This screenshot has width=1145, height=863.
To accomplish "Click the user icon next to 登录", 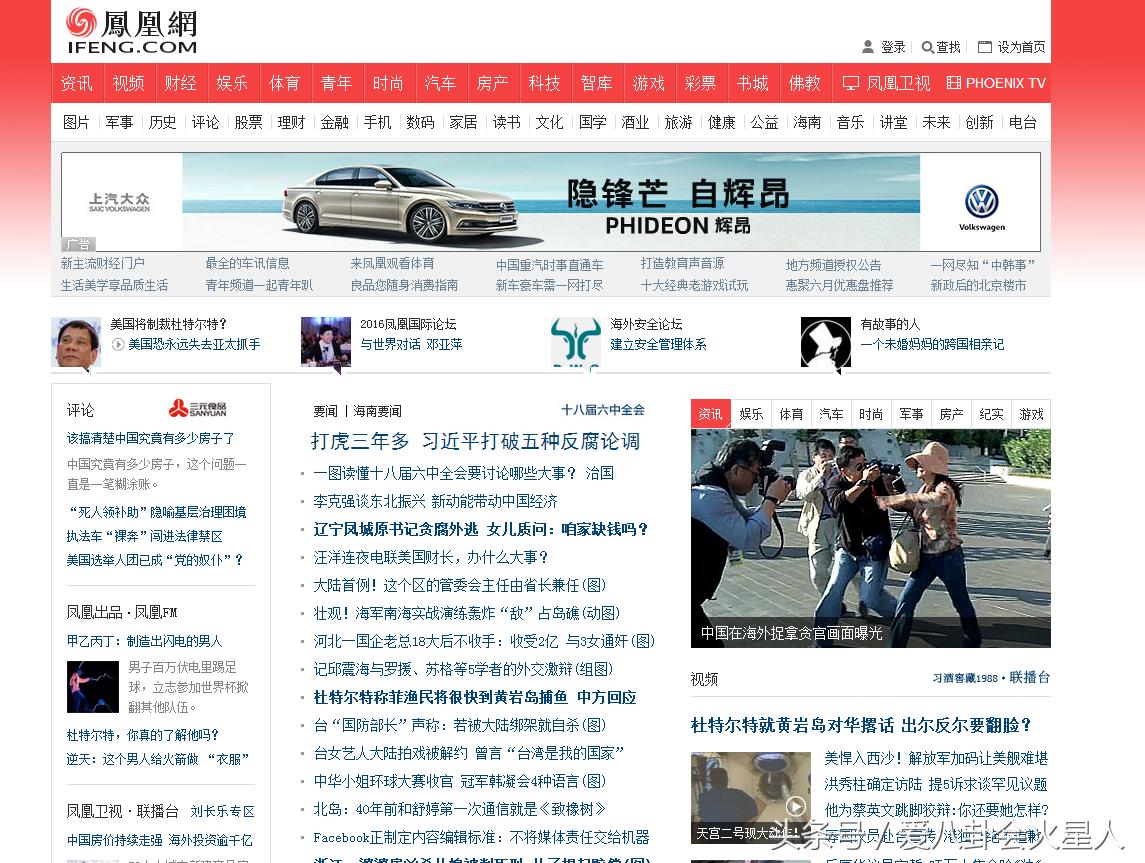I will pos(866,47).
